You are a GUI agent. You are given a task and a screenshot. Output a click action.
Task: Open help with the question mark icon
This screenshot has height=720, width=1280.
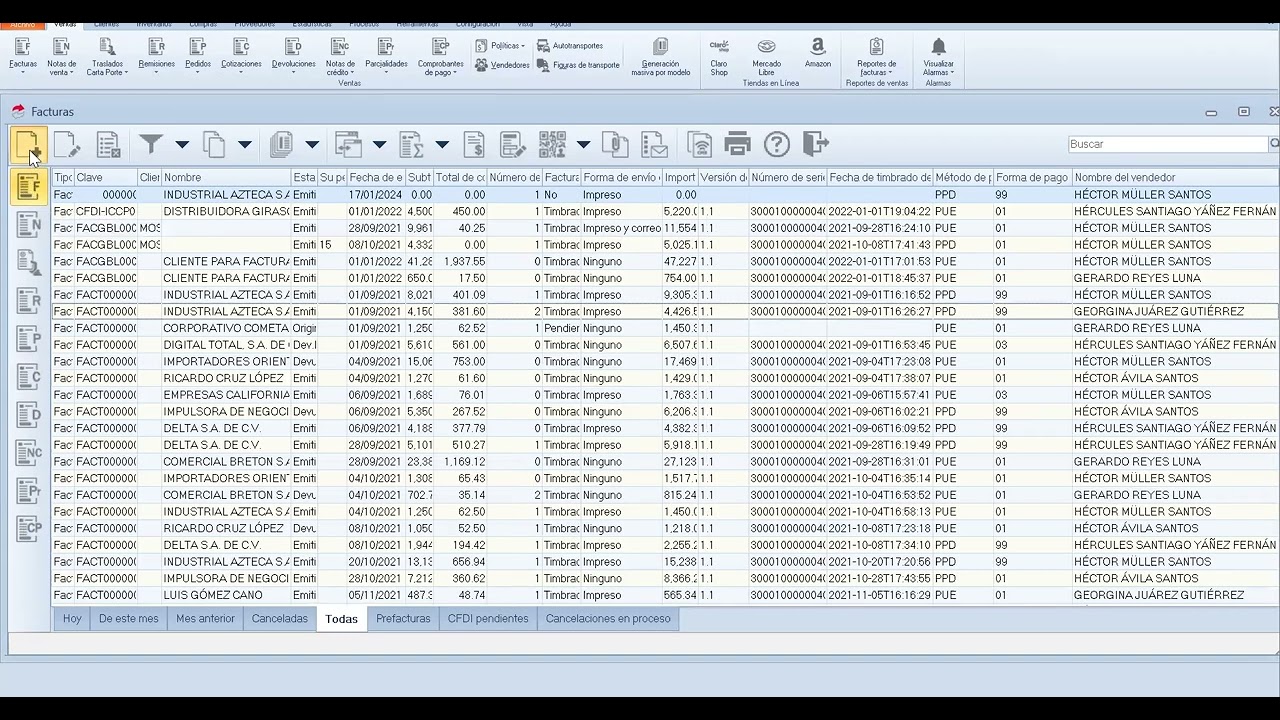click(777, 144)
